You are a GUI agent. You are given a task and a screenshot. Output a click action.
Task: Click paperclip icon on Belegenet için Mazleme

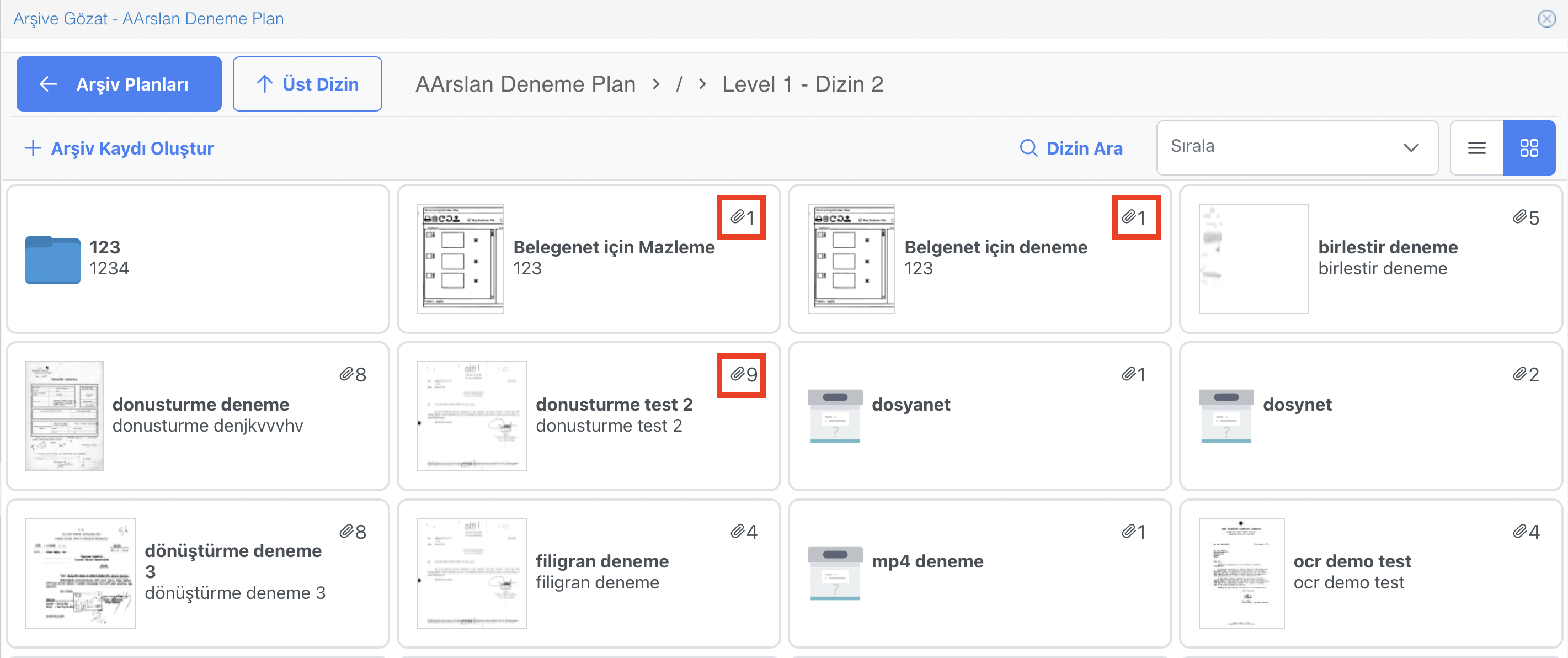pyautogui.click(x=738, y=217)
